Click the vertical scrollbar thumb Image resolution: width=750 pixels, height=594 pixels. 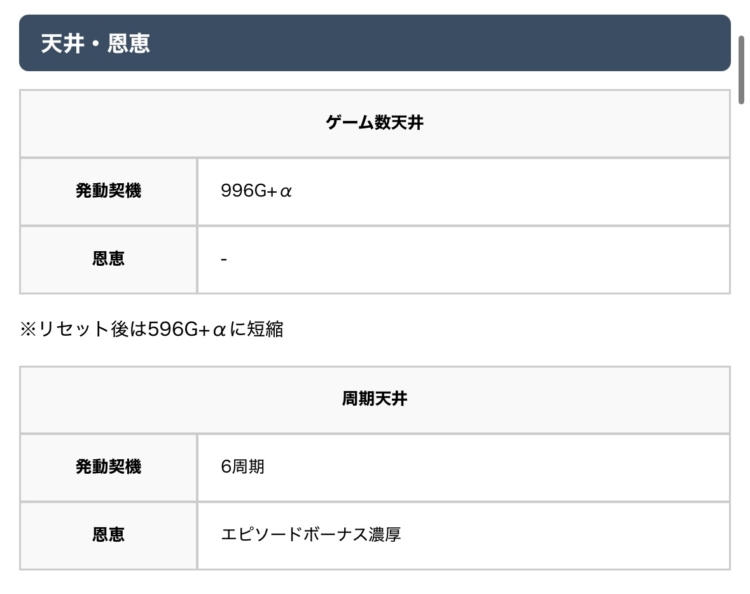(741, 68)
